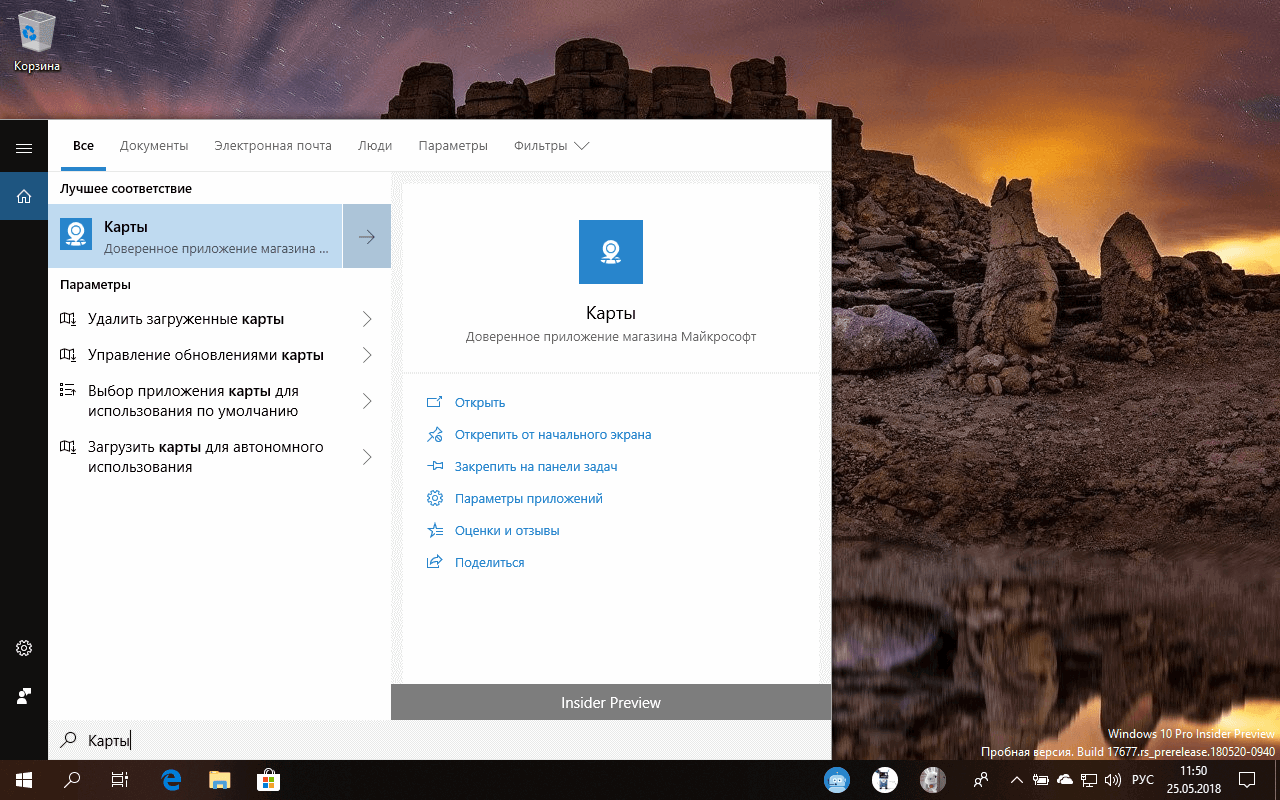
Task: Switch to the Документы tab
Action: pos(154,145)
